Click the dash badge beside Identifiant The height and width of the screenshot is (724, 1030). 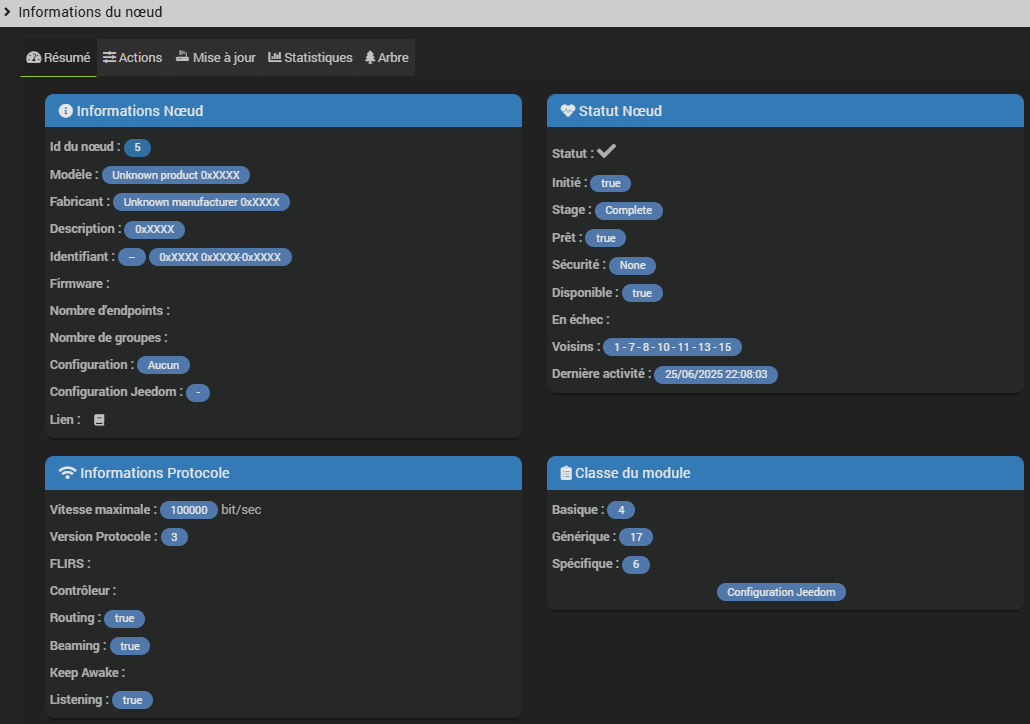pos(132,257)
